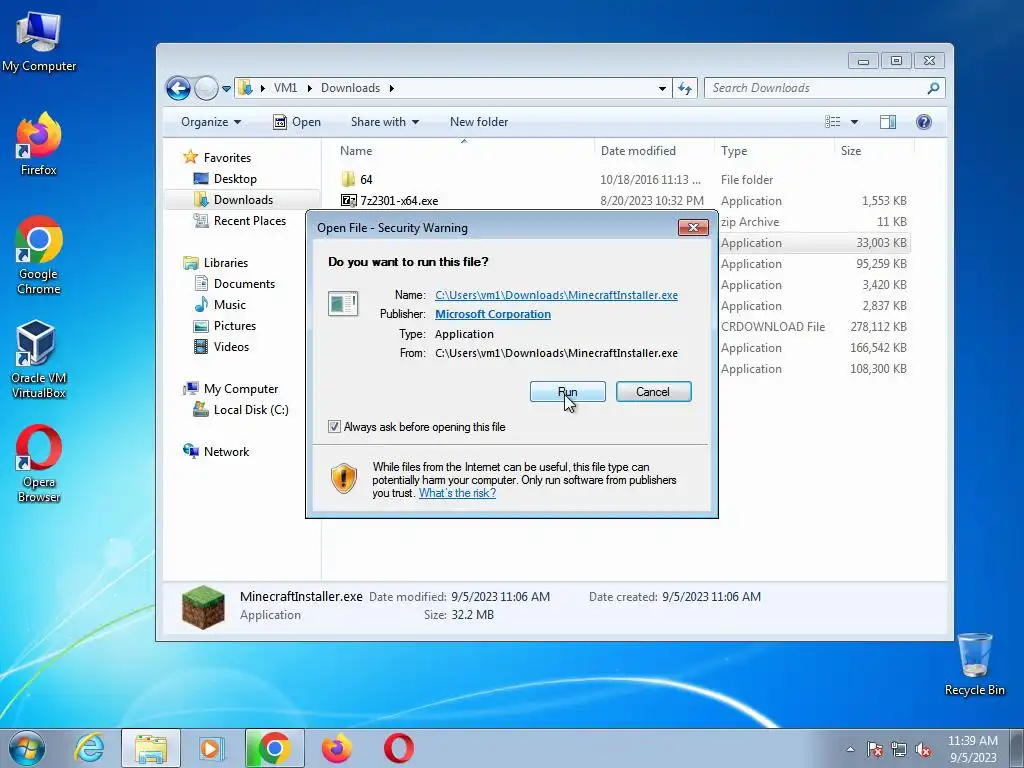Change the view icon button

pyautogui.click(x=833, y=122)
